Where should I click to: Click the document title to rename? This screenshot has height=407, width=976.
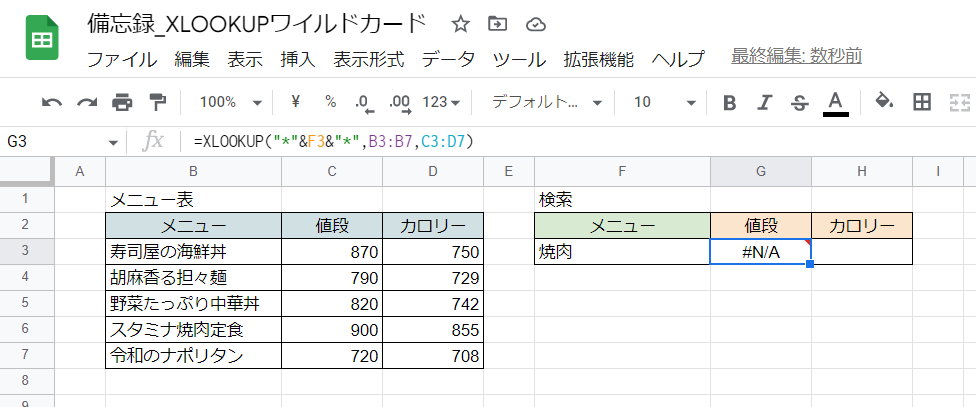coord(257,24)
